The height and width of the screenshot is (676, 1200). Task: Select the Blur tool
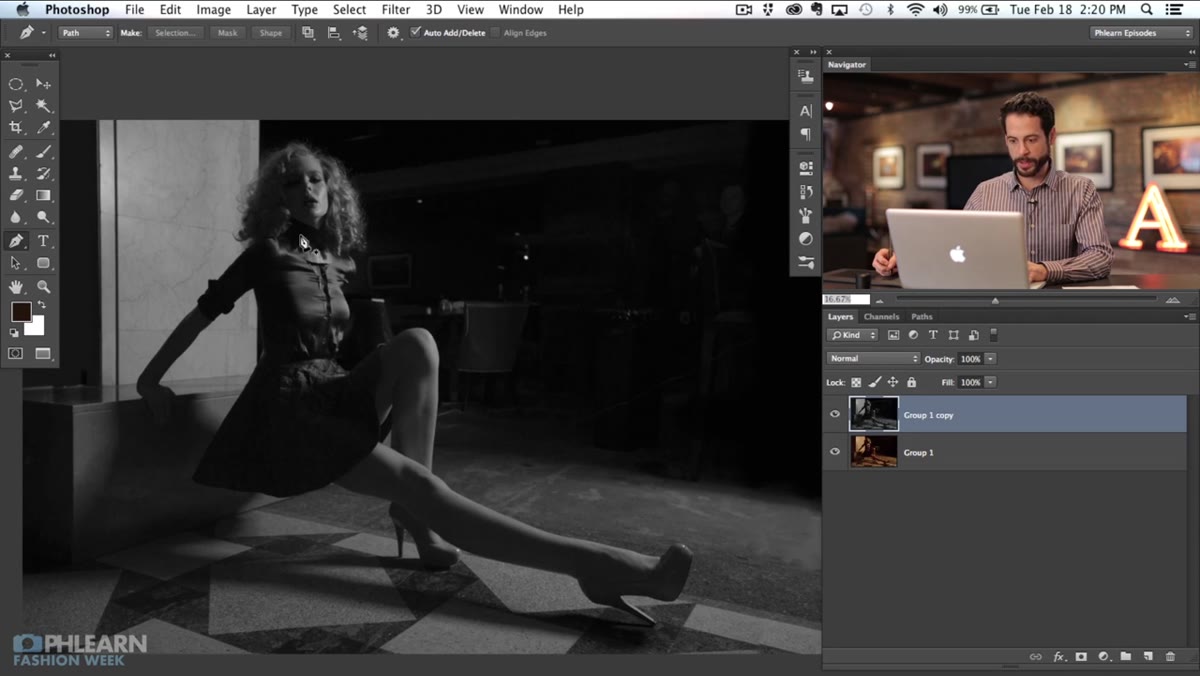[x=16, y=217]
